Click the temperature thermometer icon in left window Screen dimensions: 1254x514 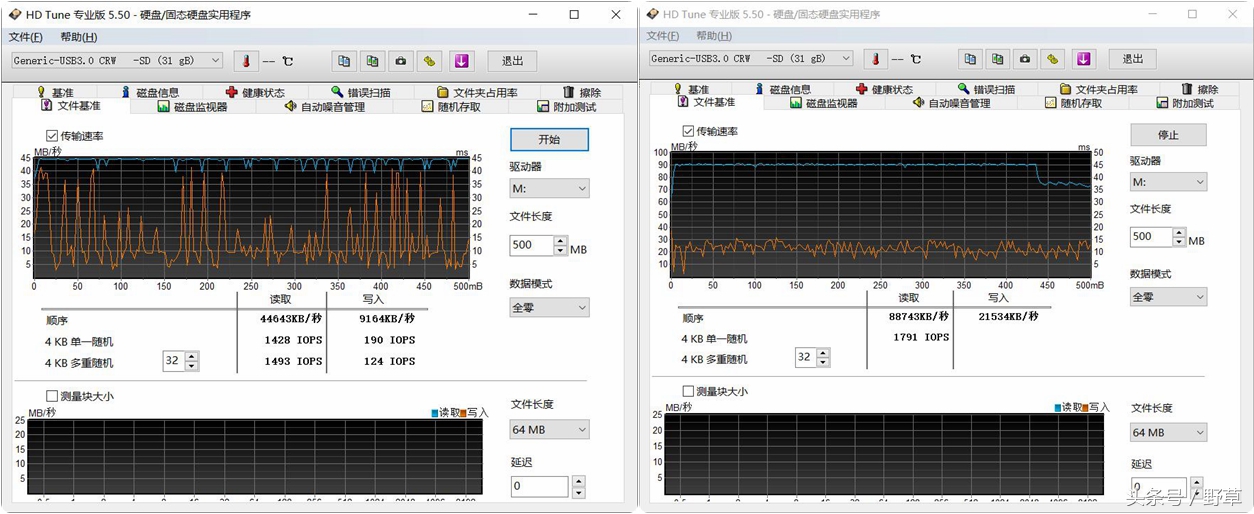(x=245, y=61)
